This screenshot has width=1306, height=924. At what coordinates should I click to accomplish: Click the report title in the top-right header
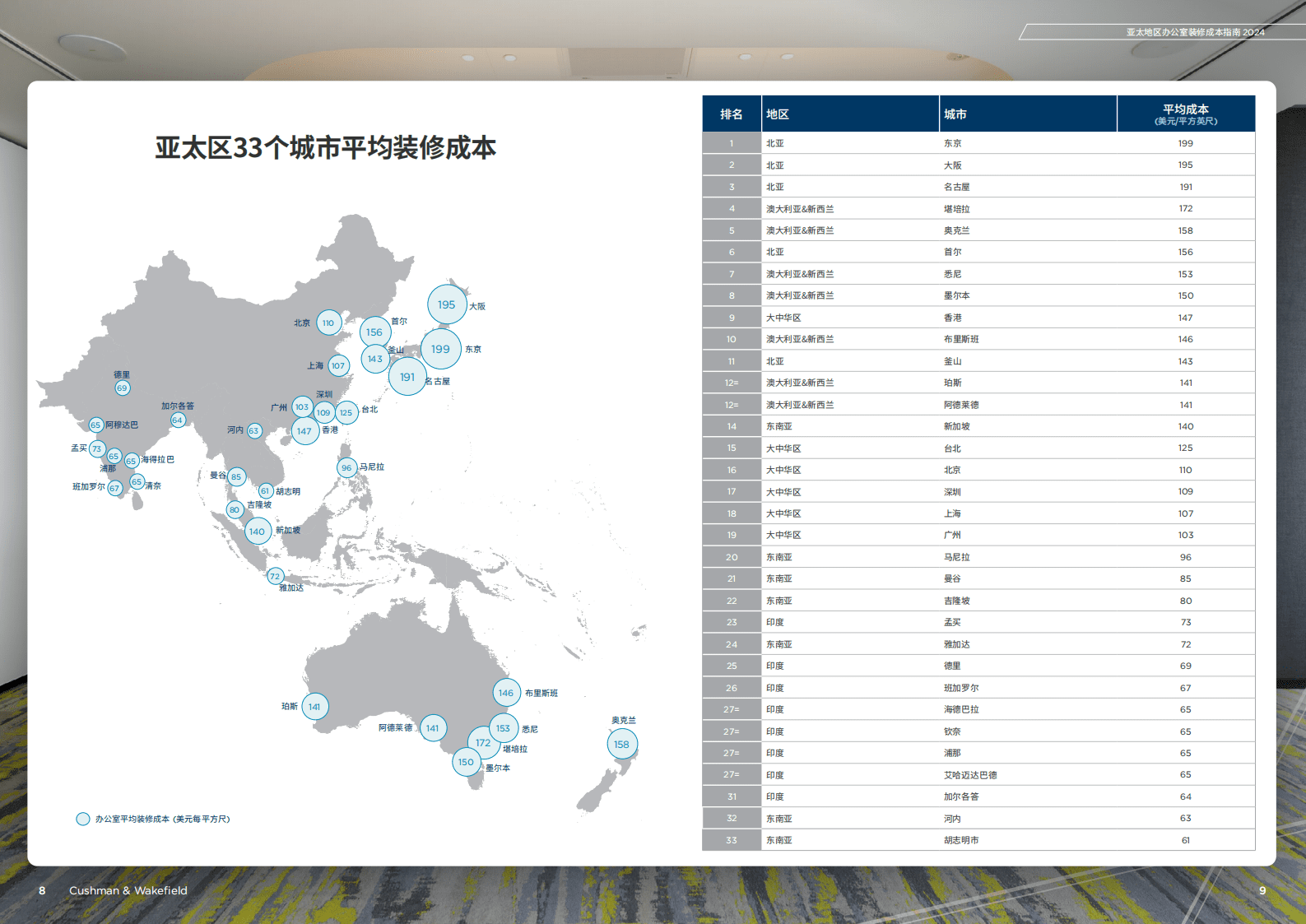1195,32
